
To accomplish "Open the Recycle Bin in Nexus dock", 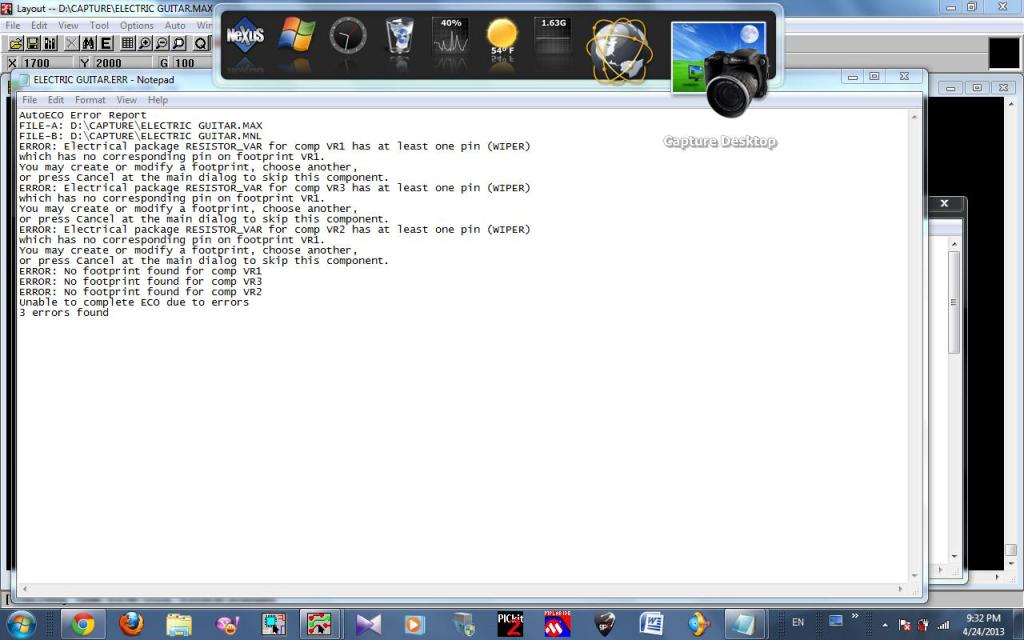I will [399, 35].
